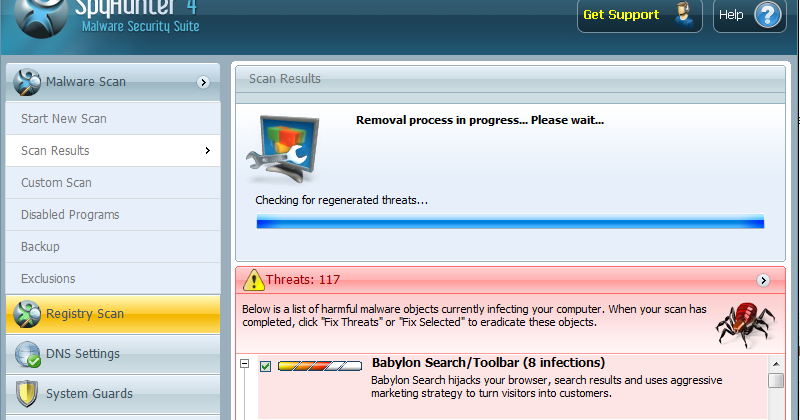This screenshot has width=800, height=420.
Task: Open Start New Scan
Action: coord(113,118)
